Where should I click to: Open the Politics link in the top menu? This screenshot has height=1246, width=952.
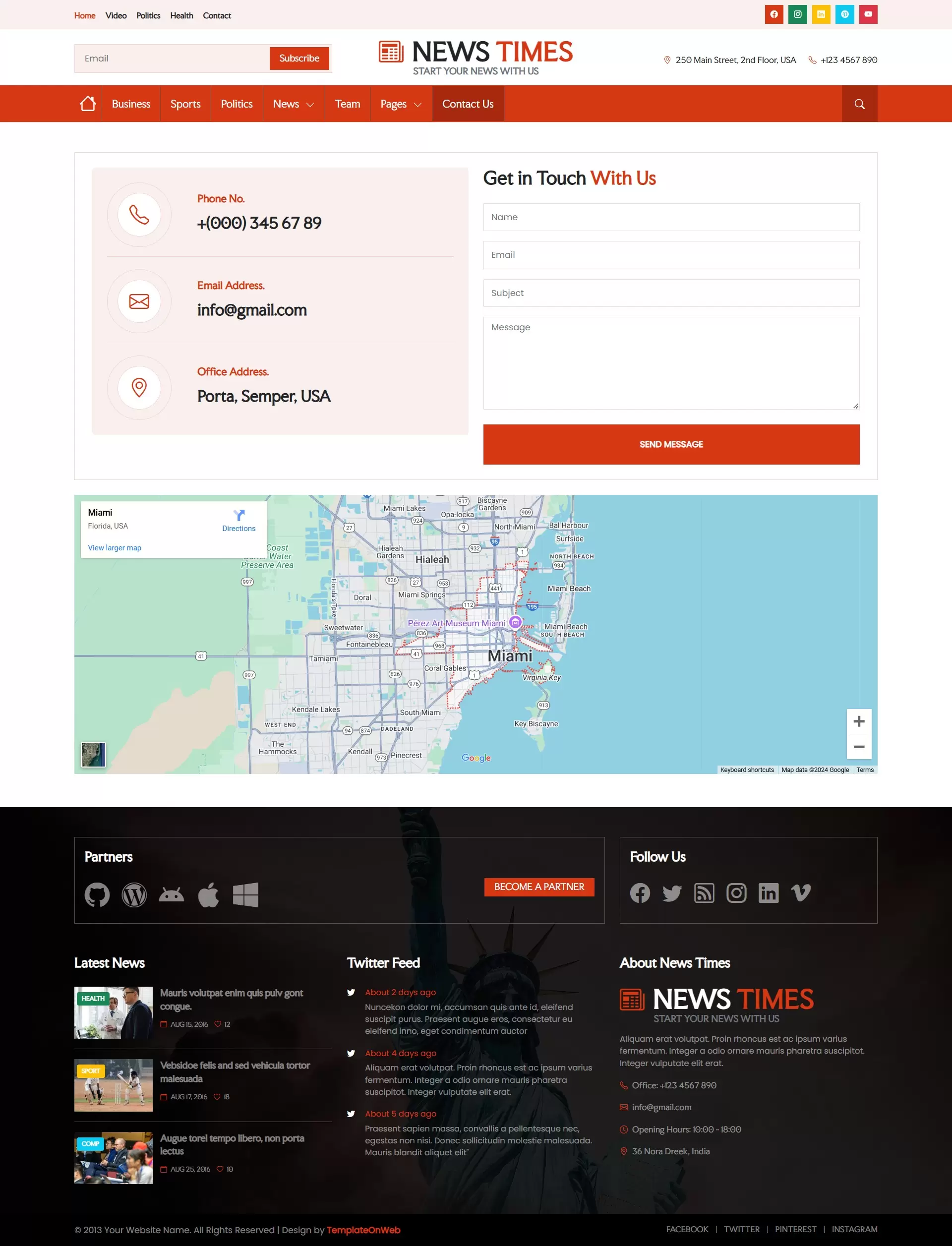point(148,15)
